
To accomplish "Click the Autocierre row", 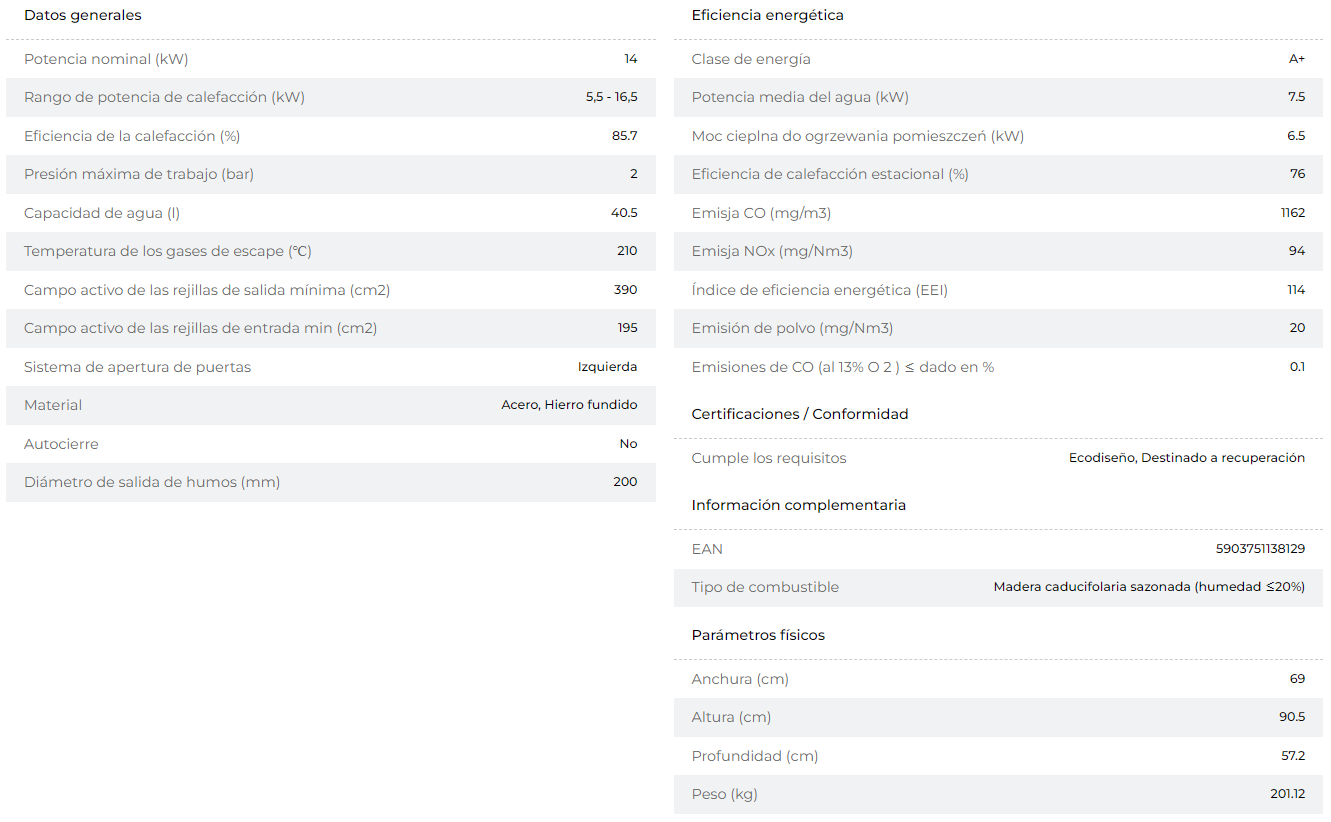I will coord(331,444).
